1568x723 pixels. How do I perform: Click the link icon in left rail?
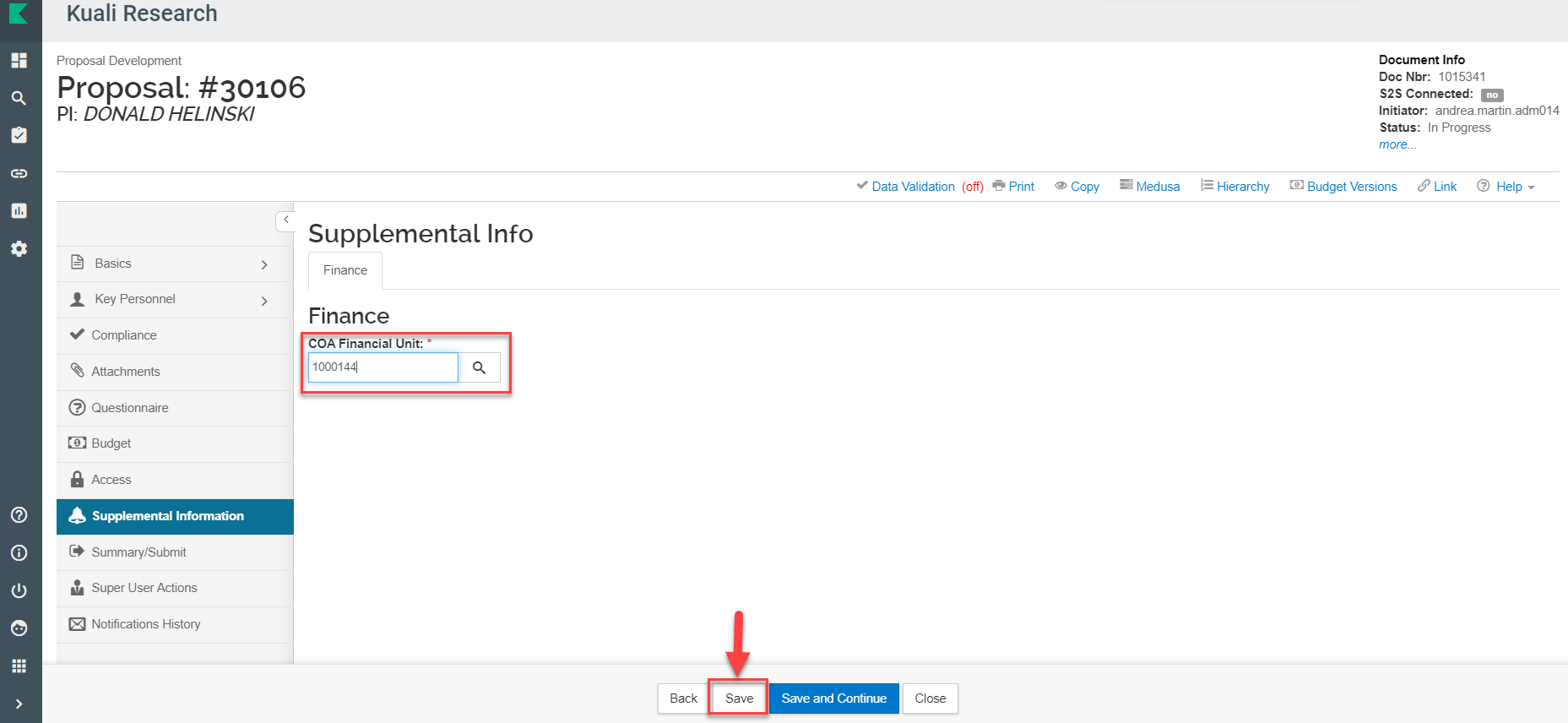tap(19, 173)
